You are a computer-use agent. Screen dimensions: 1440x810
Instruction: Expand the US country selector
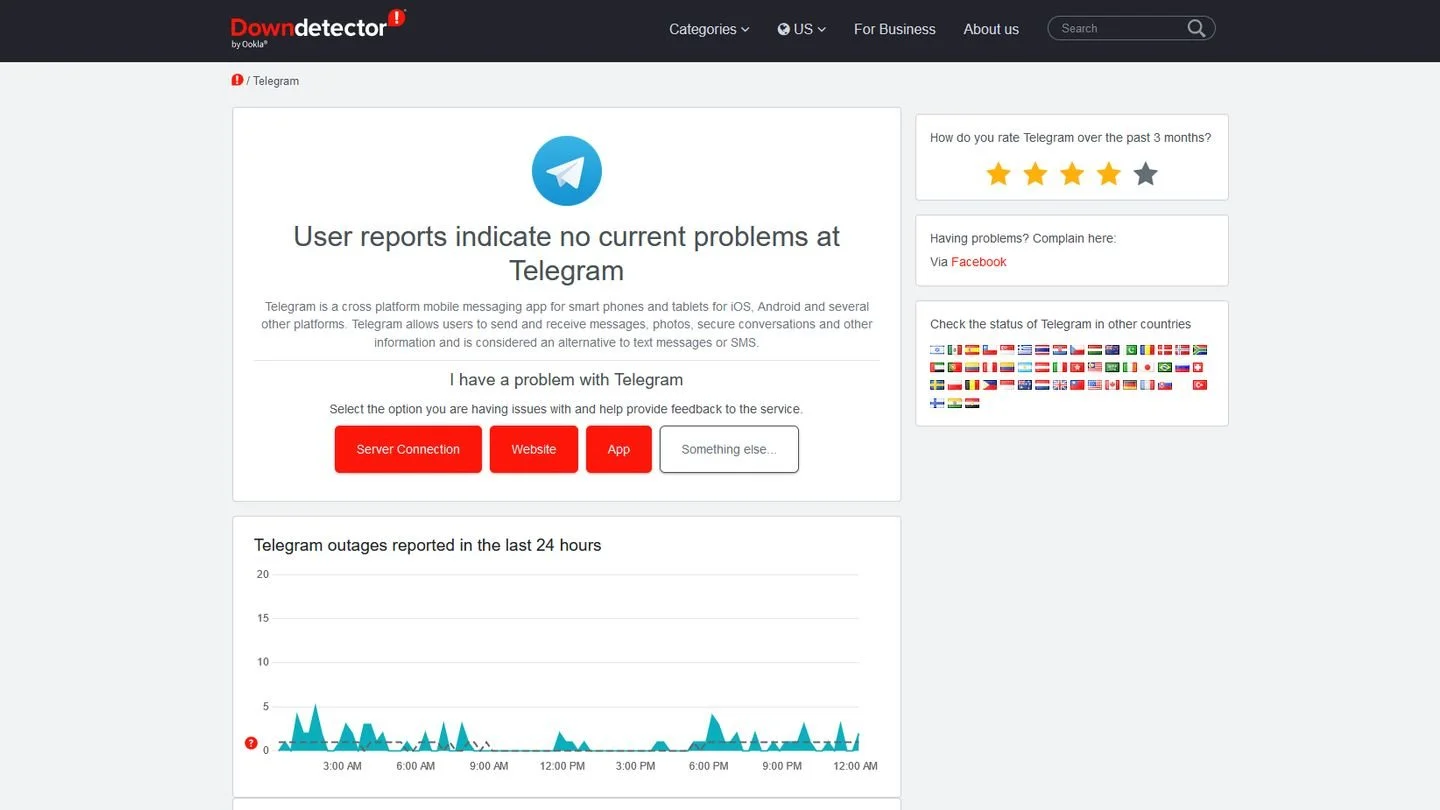click(802, 29)
